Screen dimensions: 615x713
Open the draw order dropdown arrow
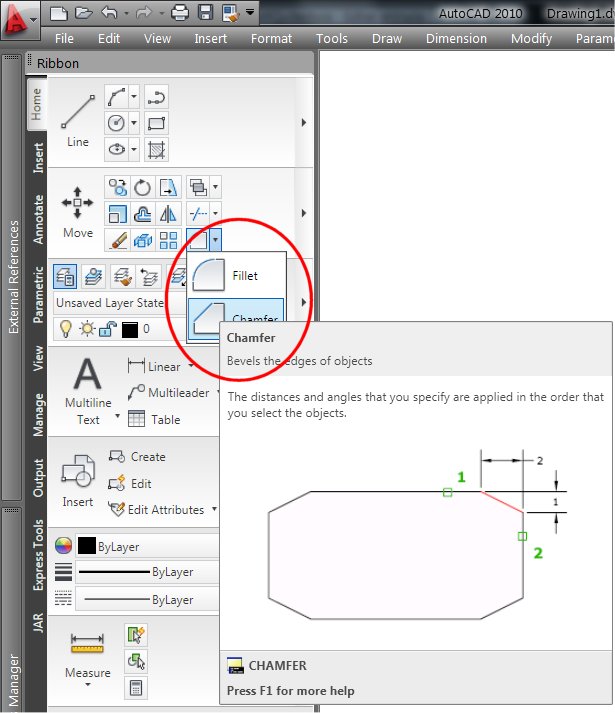coord(216,187)
